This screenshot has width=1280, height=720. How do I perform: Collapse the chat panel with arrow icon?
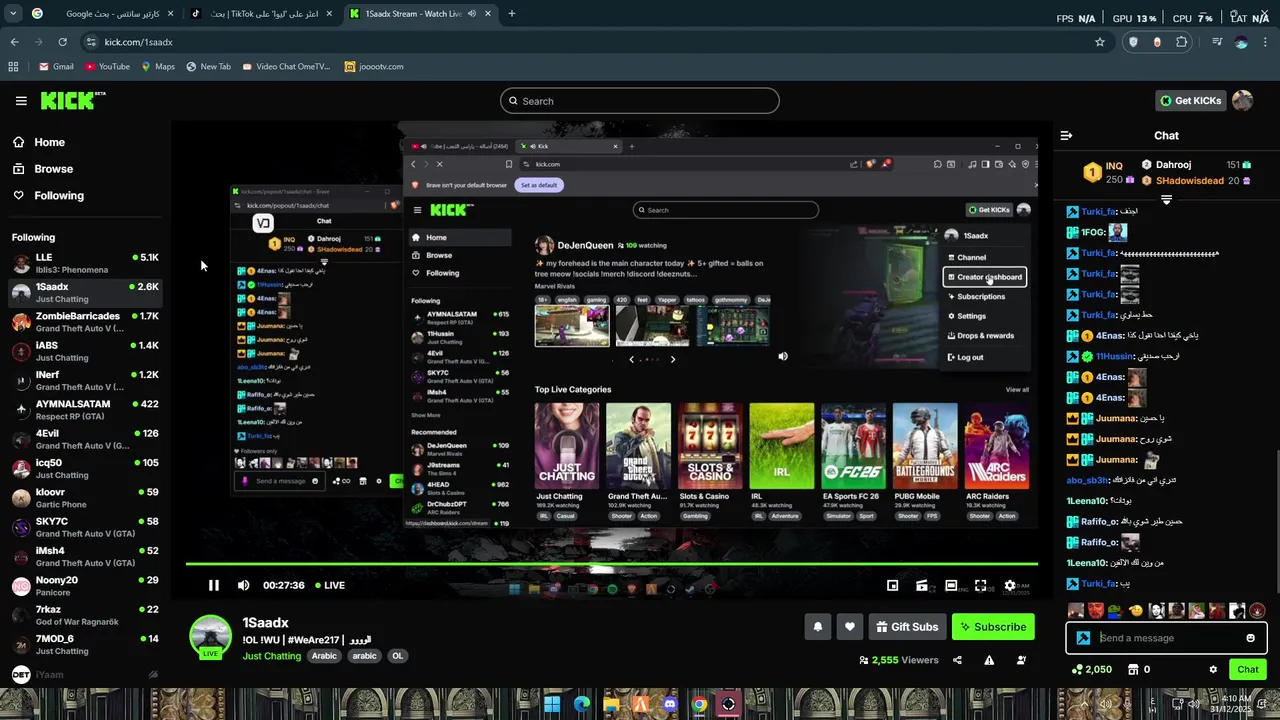[x=1066, y=135]
